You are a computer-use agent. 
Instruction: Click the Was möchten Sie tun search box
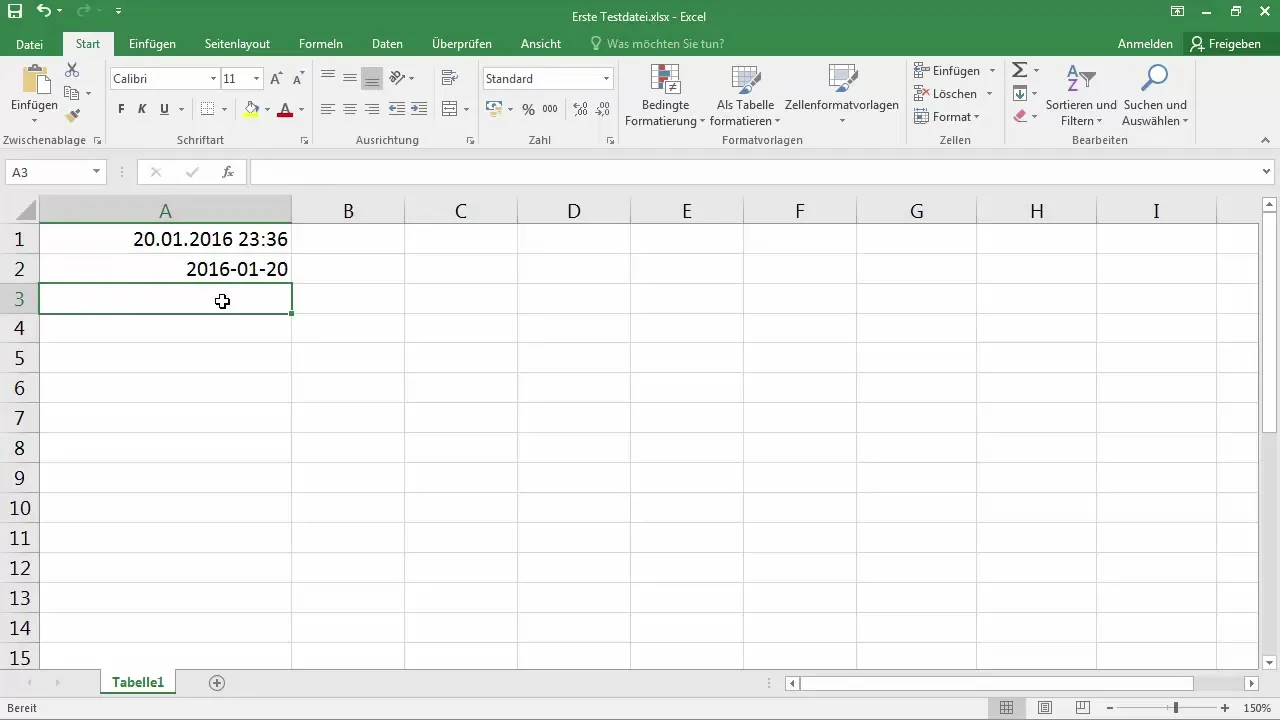(657, 44)
